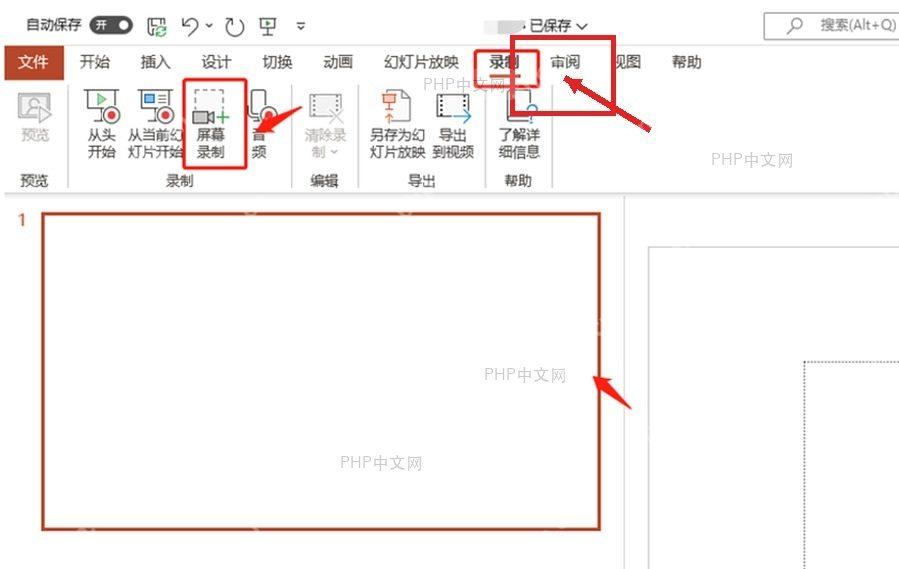
Task: Start slideshow from quick access toolbar icon
Action: pos(268,26)
